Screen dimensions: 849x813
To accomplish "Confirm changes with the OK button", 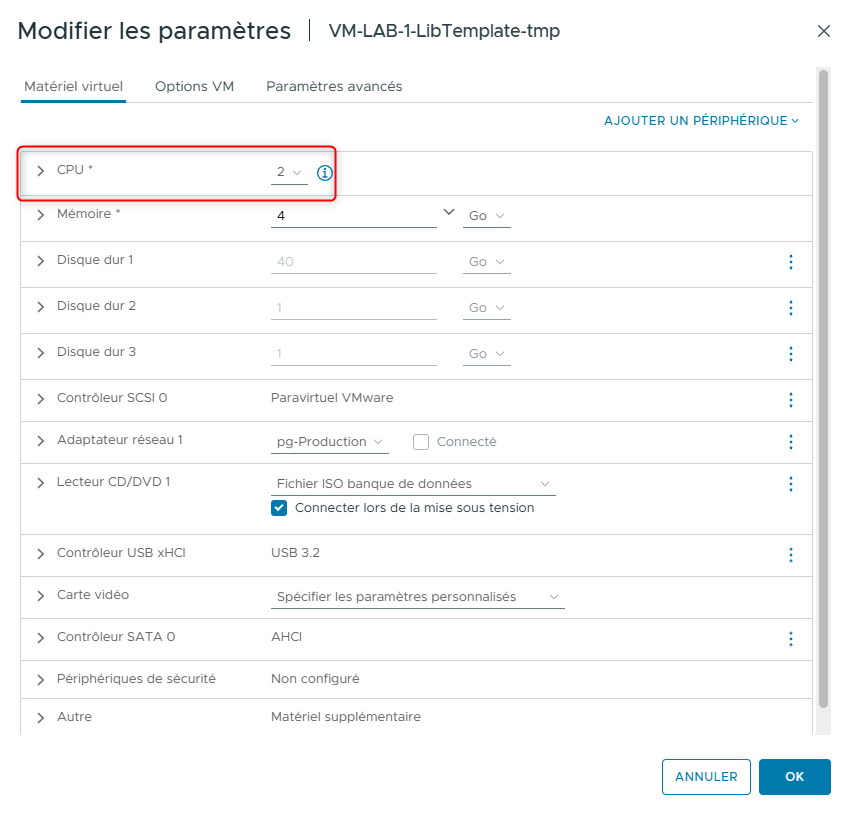I will click(x=794, y=777).
